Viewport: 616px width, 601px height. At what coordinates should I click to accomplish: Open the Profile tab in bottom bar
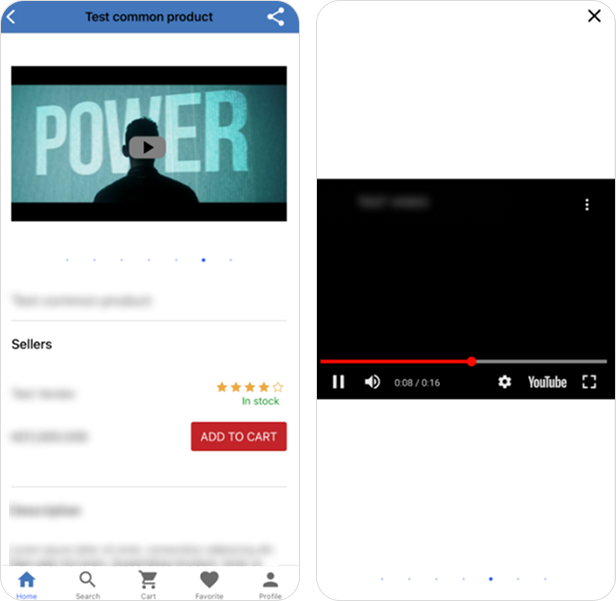[270, 584]
